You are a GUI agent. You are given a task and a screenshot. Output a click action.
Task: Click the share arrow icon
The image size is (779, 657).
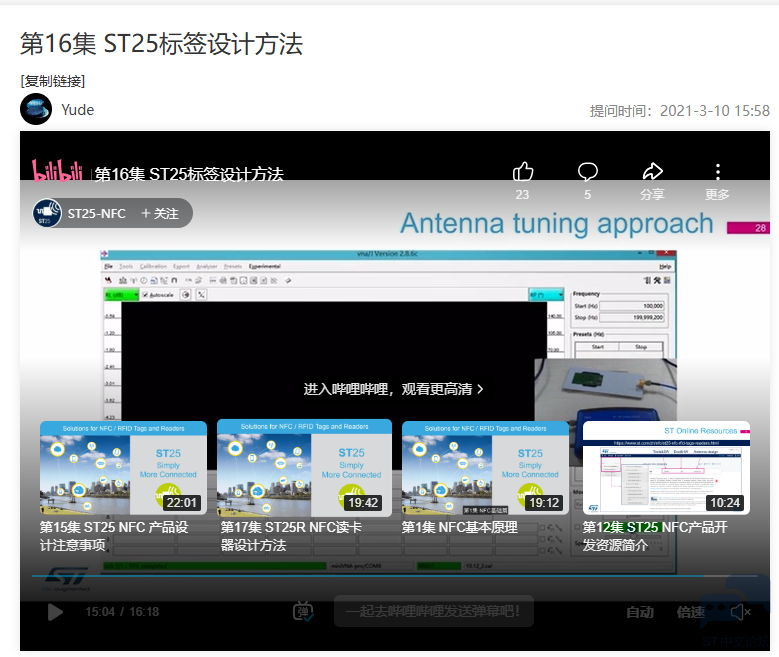pyautogui.click(x=652, y=171)
